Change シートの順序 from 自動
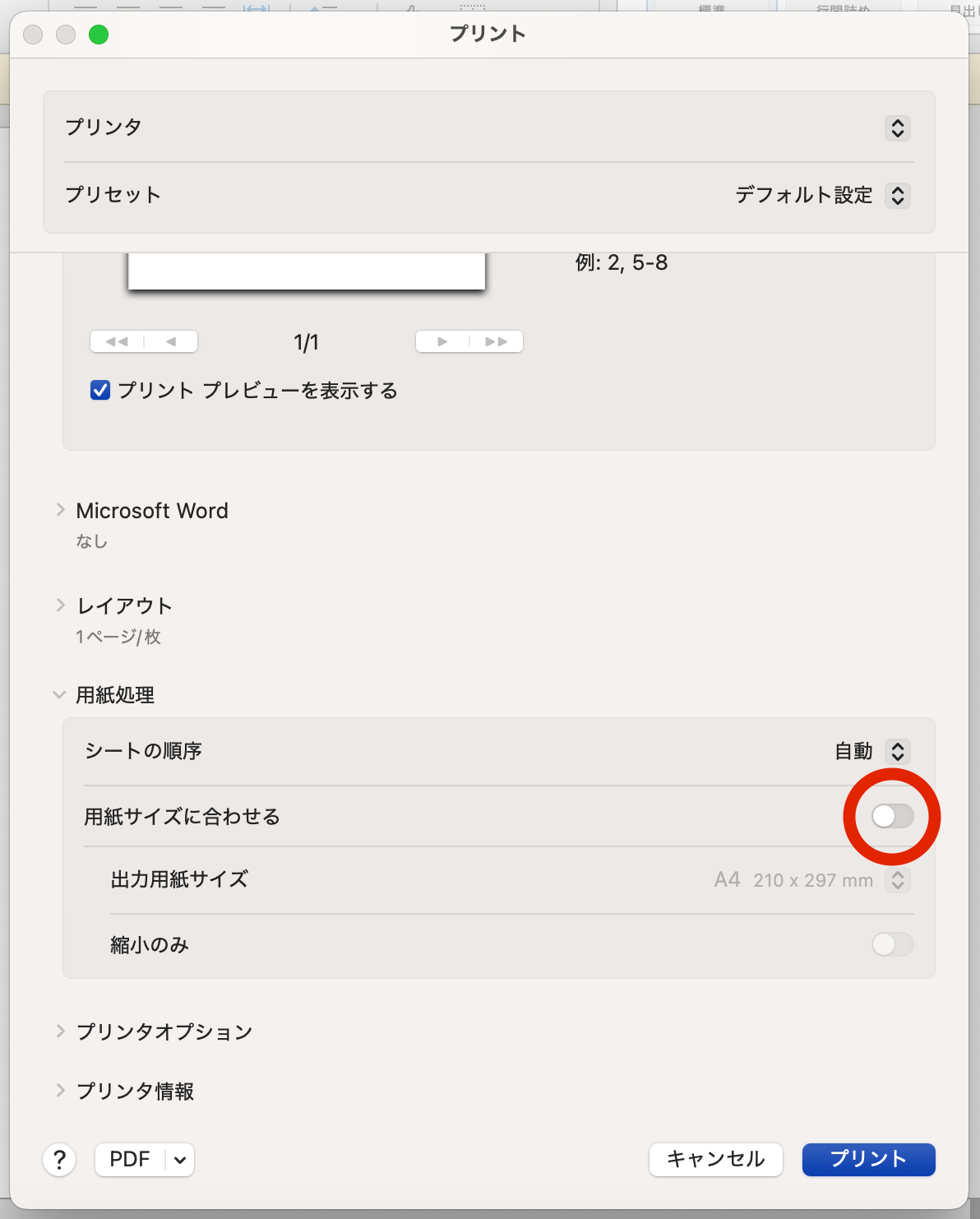980x1219 pixels. 898,751
